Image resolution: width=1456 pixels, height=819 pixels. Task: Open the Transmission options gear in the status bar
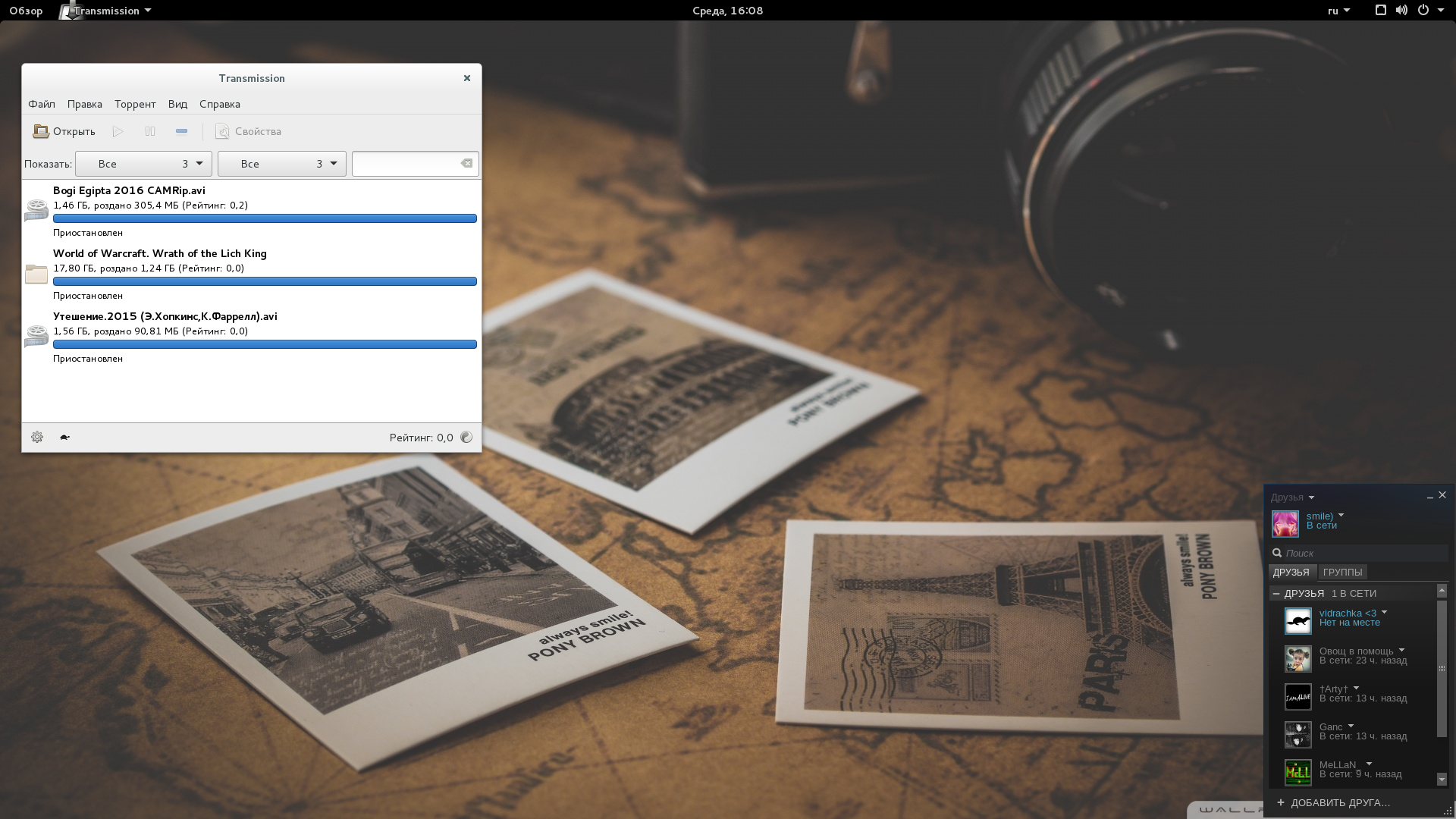point(37,437)
